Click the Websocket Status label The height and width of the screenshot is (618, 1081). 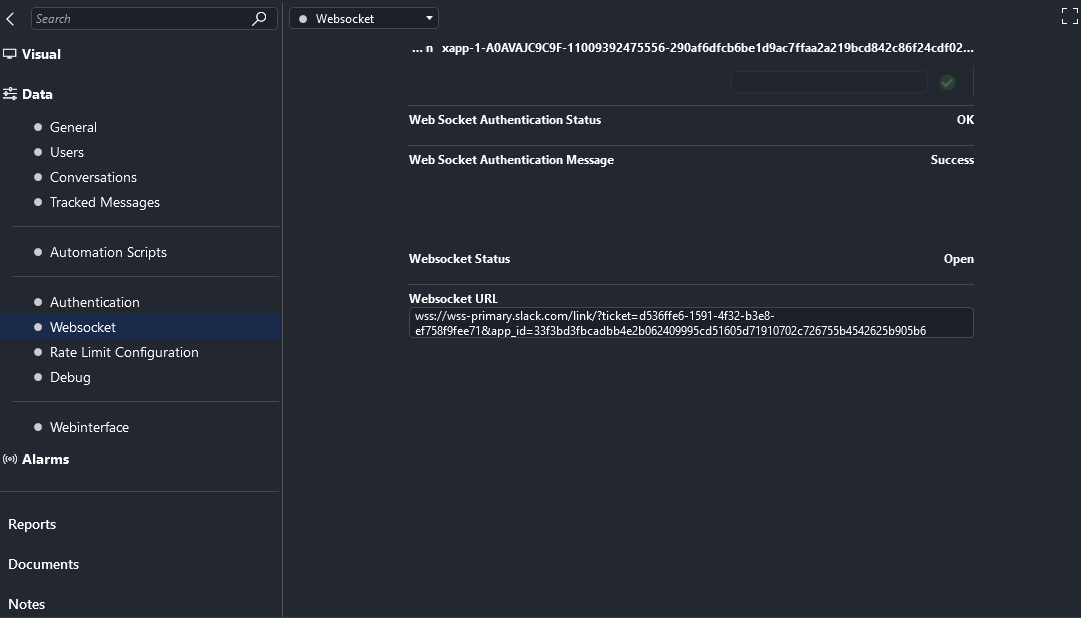pyautogui.click(x=459, y=259)
